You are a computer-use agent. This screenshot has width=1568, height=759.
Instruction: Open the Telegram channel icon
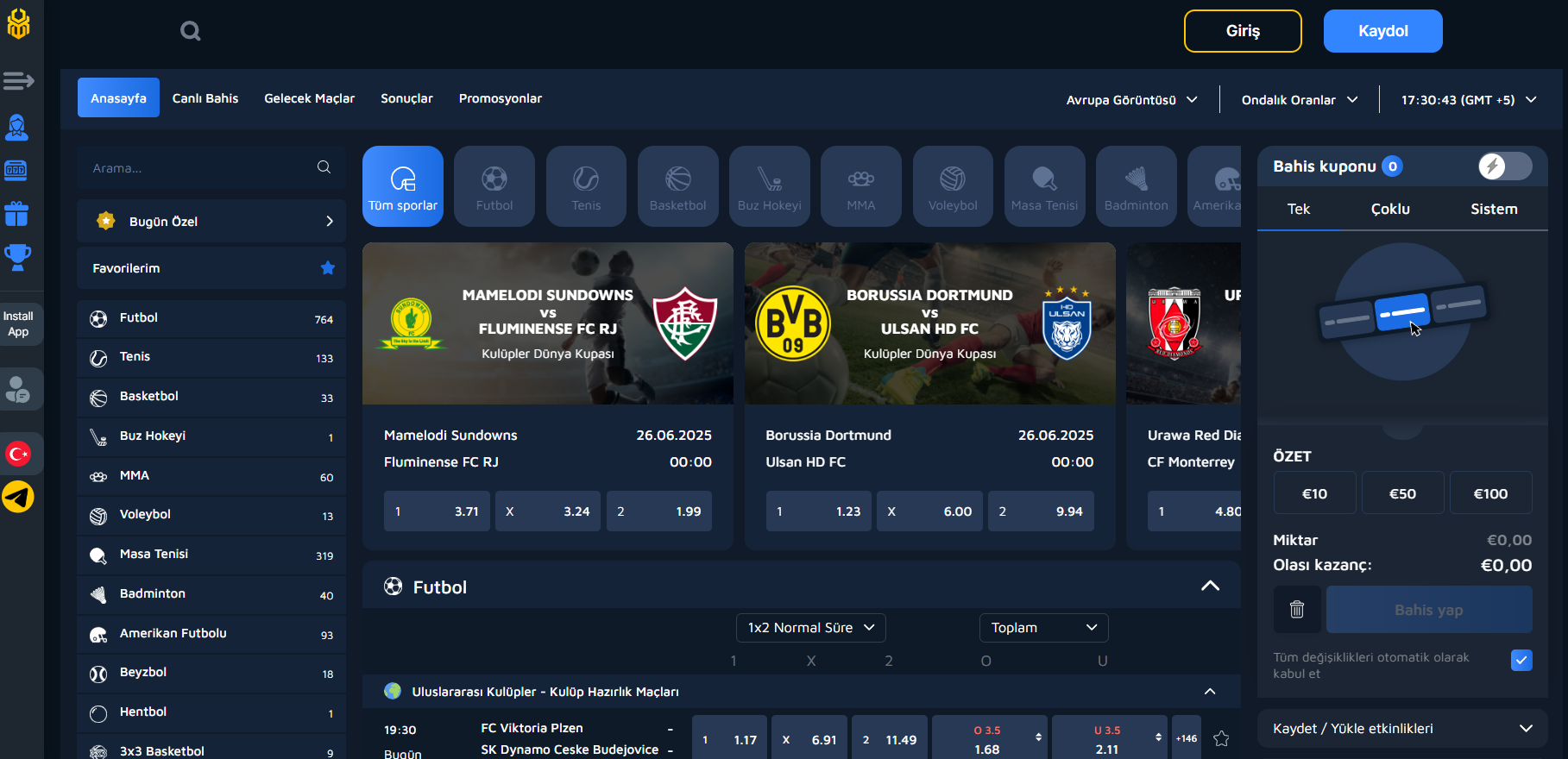(x=18, y=497)
